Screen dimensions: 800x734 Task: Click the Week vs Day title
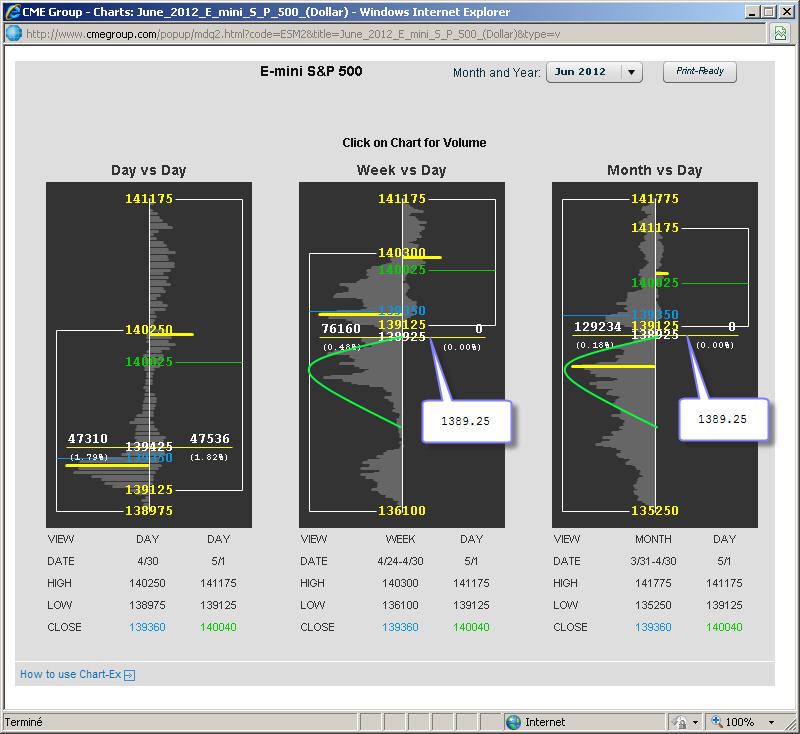pos(402,170)
